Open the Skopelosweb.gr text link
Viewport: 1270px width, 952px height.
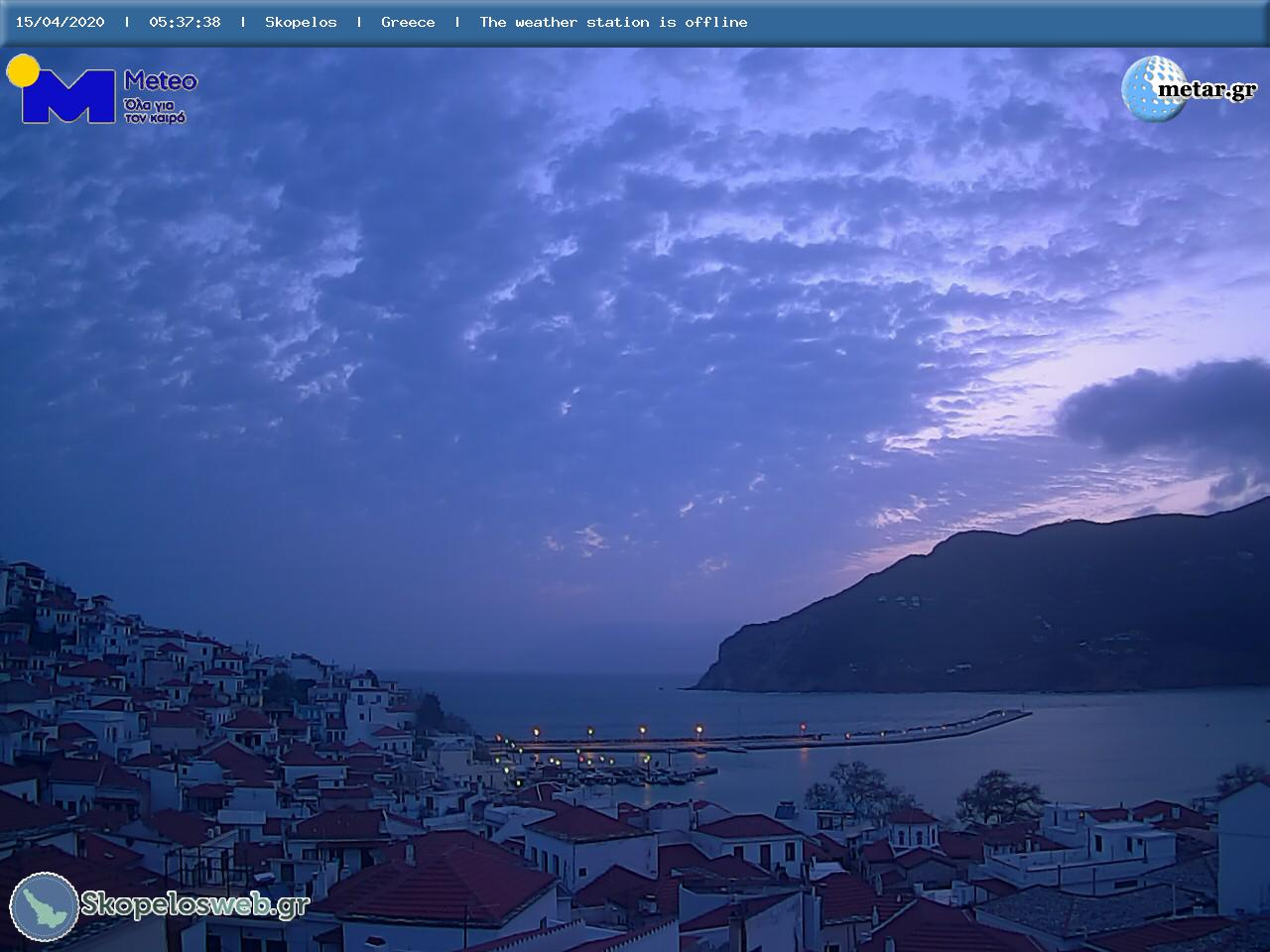194,904
